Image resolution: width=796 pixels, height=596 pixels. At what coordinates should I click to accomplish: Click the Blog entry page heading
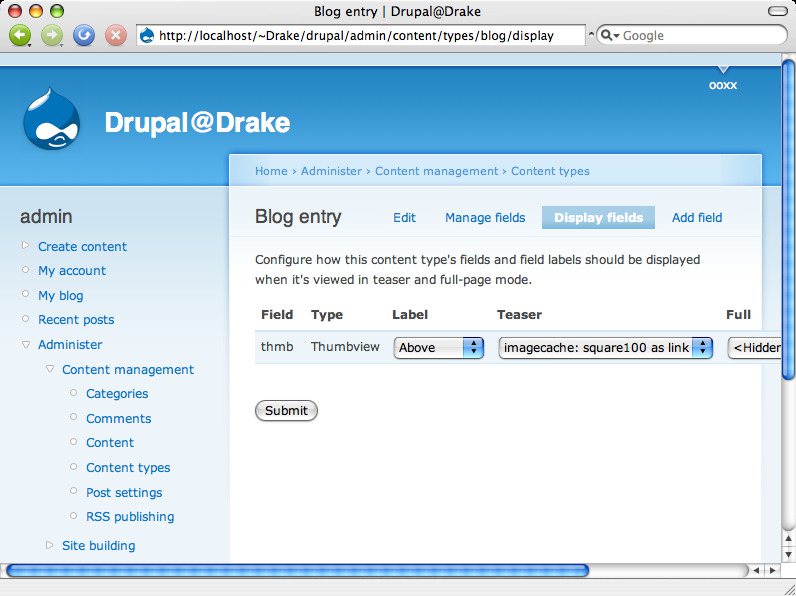(298, 217)
